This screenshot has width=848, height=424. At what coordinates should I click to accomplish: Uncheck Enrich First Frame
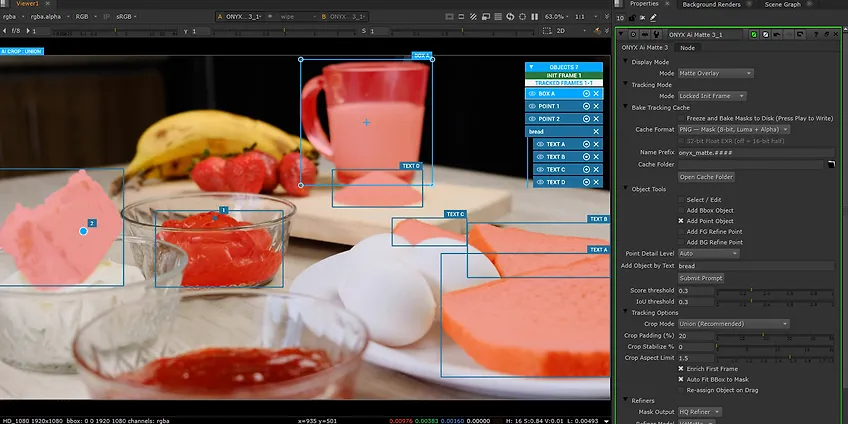(681, 369)
